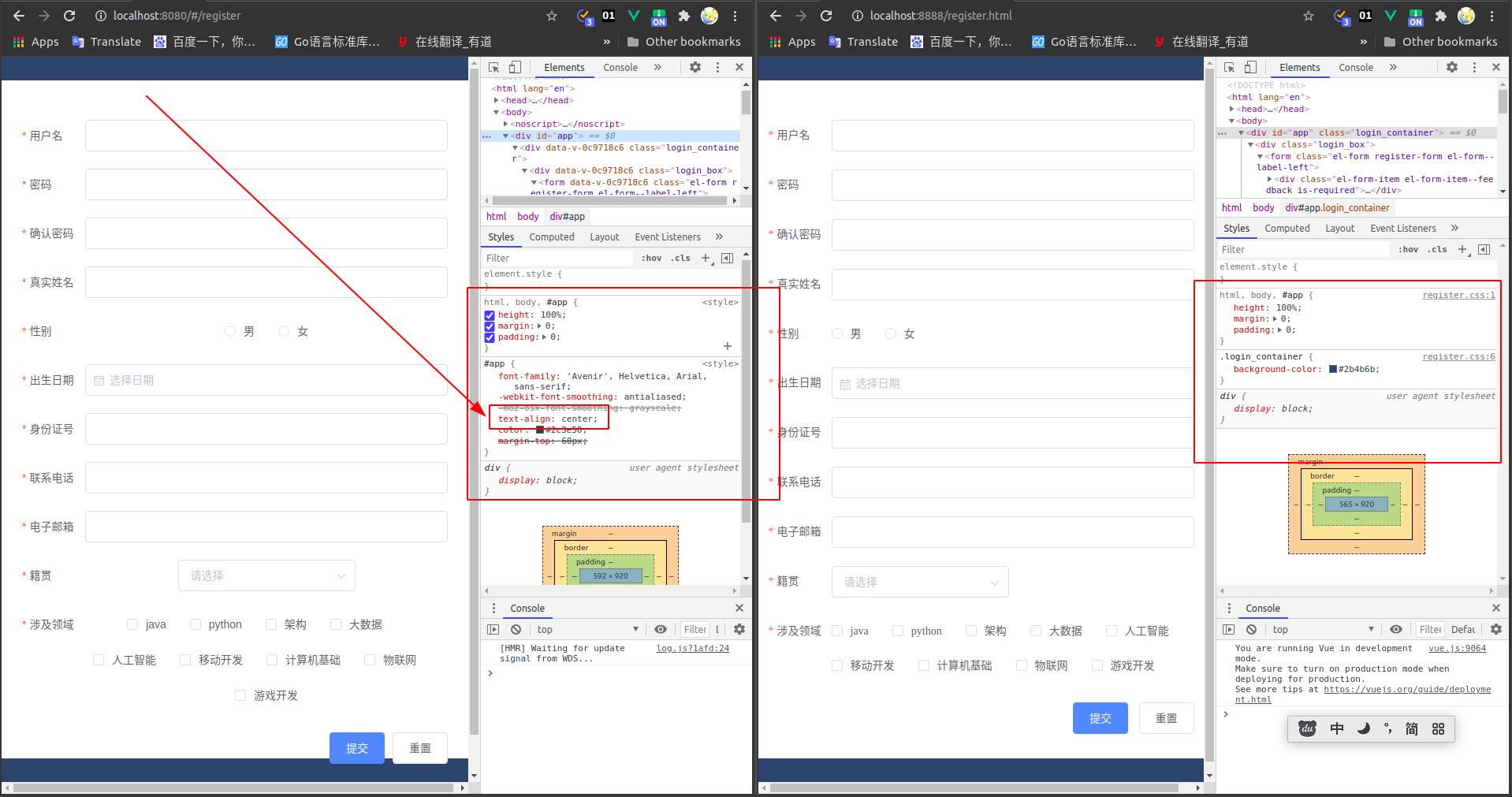The height and width of the screenshot is (797, 1512).
Task: Click 重置 button in left form
Action: (420, 748)
